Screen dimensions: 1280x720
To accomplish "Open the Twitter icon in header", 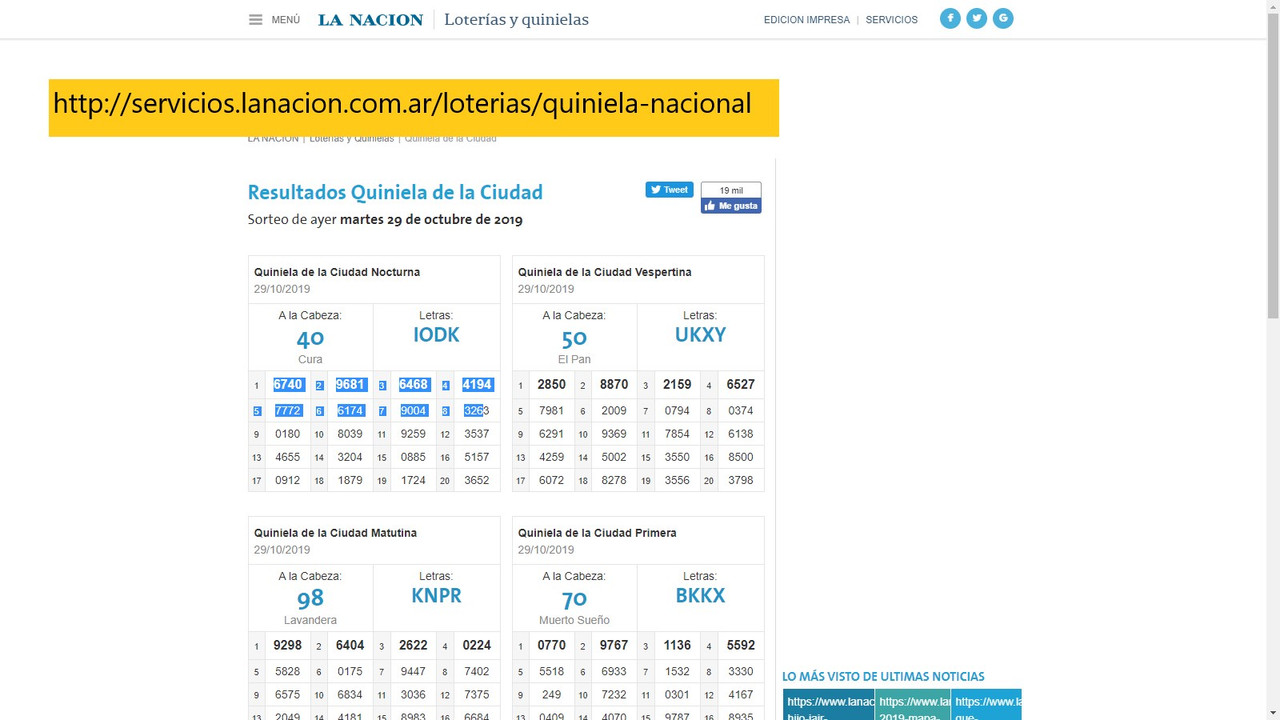I will pos(977,18).
